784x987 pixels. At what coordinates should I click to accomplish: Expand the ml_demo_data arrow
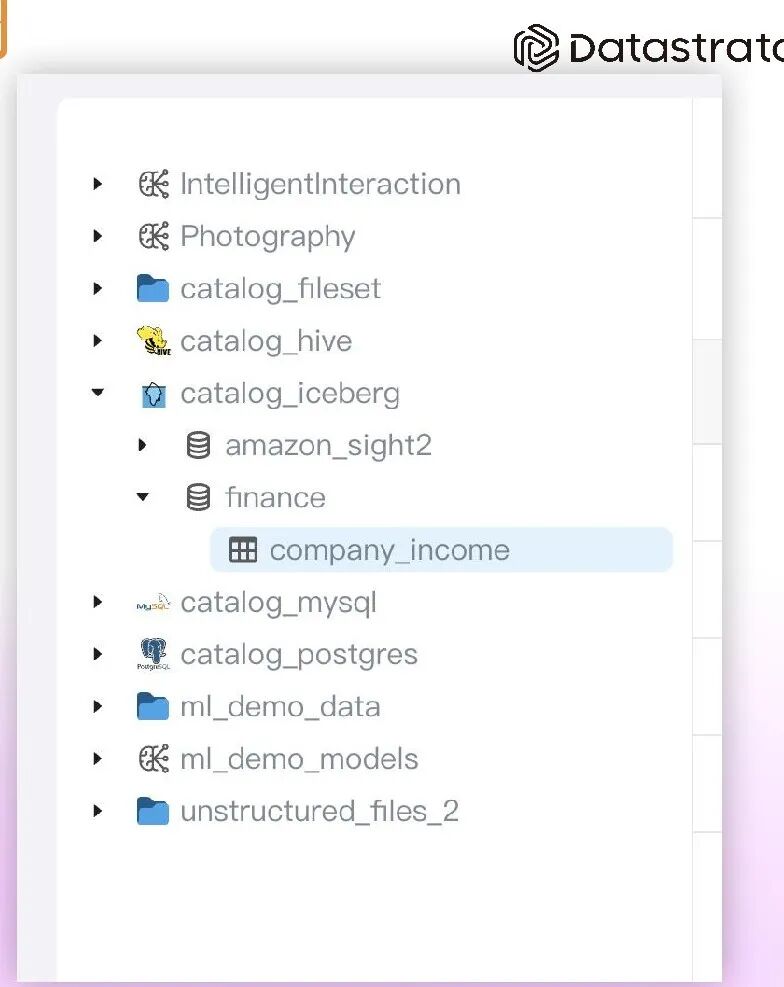pos(97,707)
